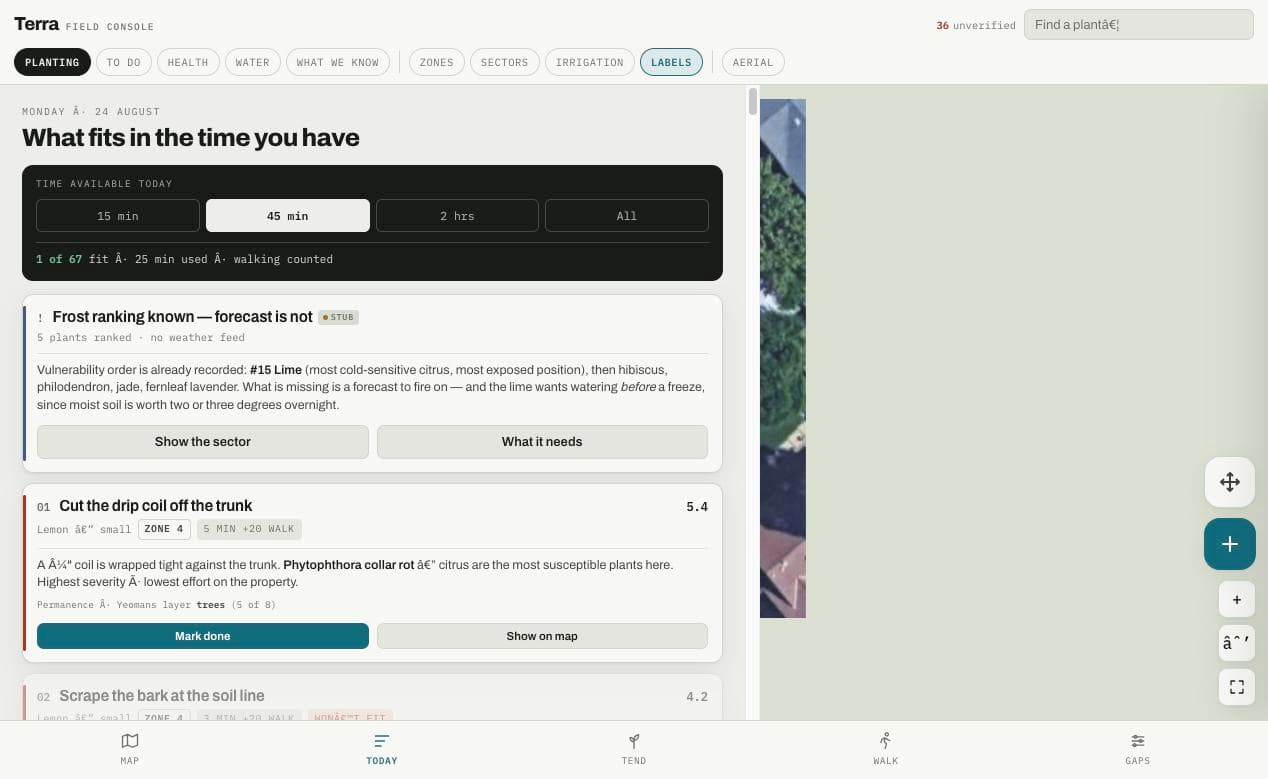Activate the four-arrow pan map button

(x=1230, y=482)
